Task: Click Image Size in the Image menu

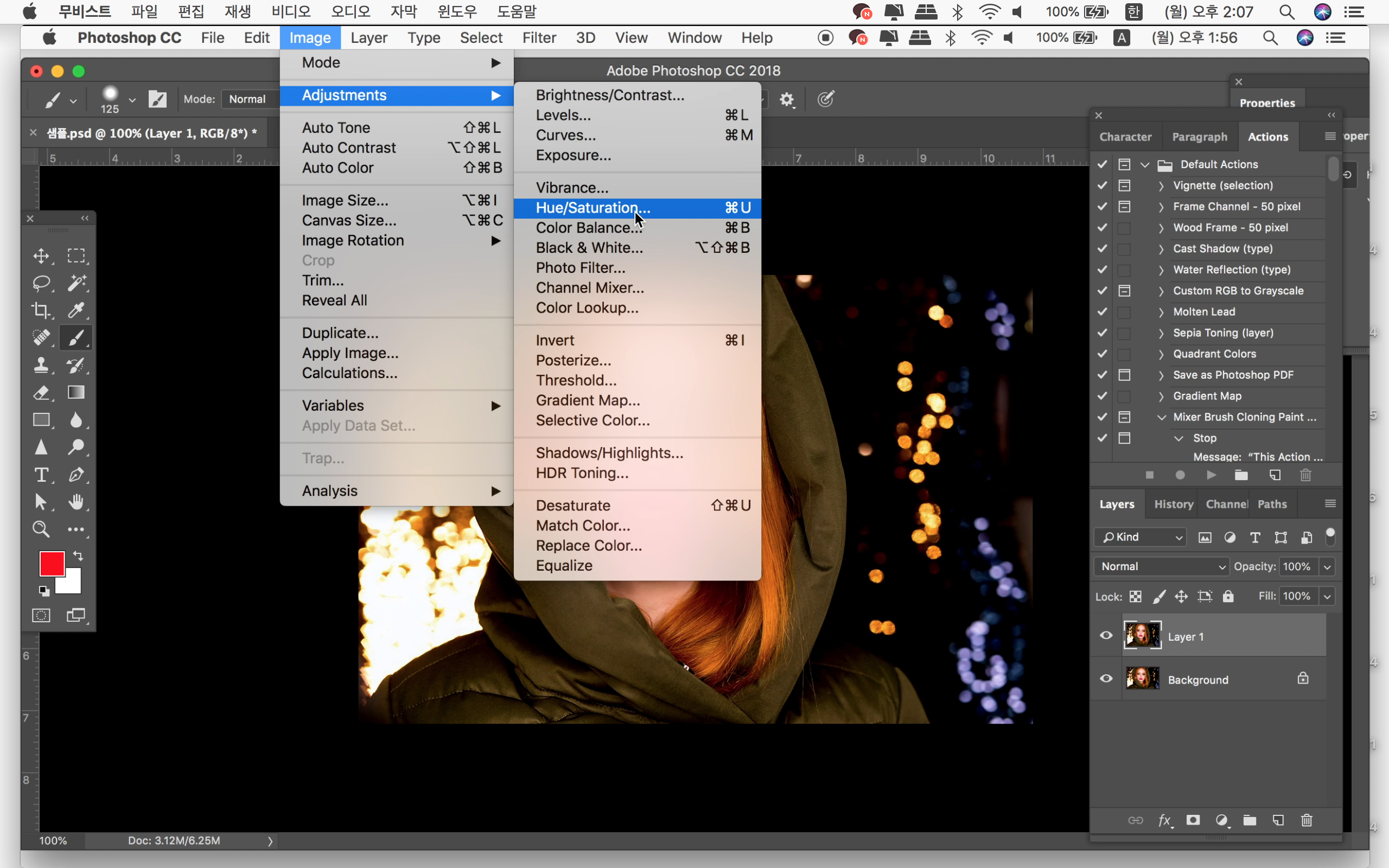Action: tap(345, 200)
